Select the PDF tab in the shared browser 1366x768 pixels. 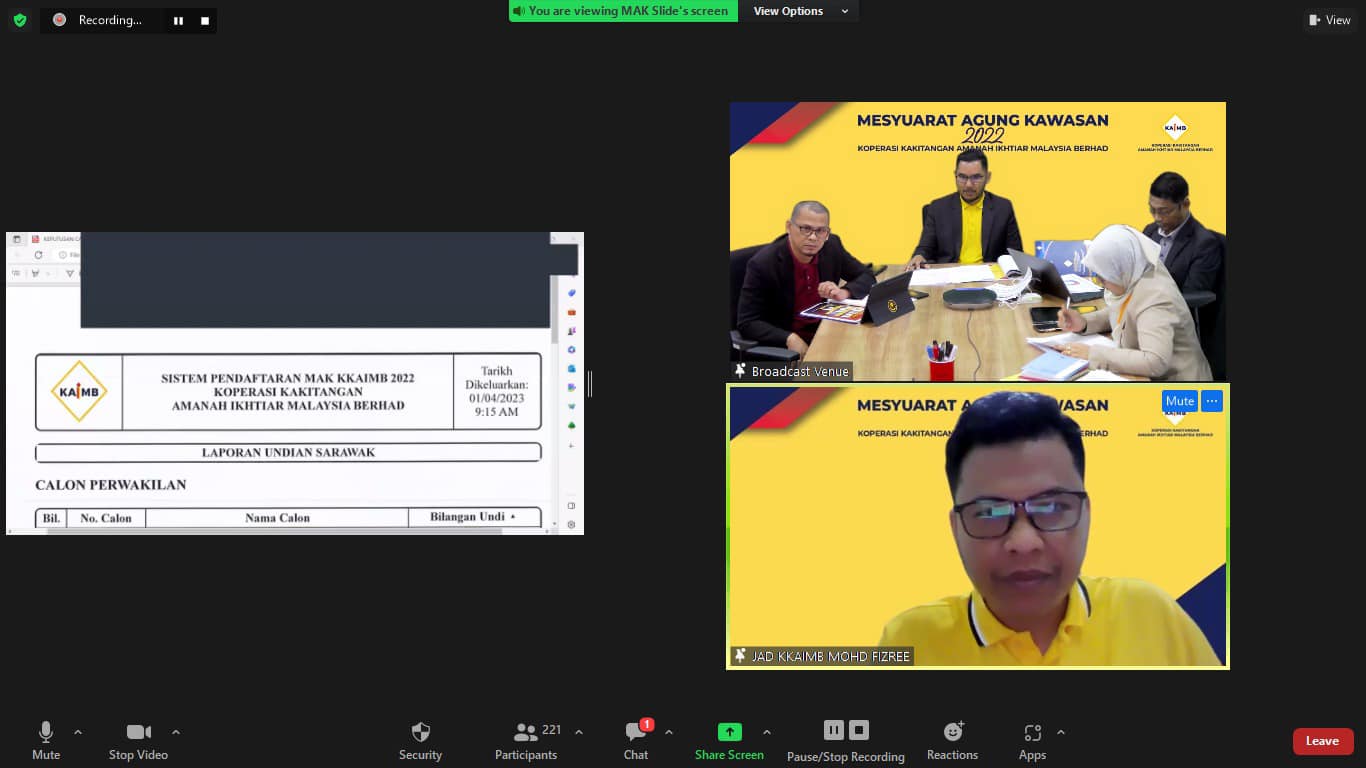(55, 239)
